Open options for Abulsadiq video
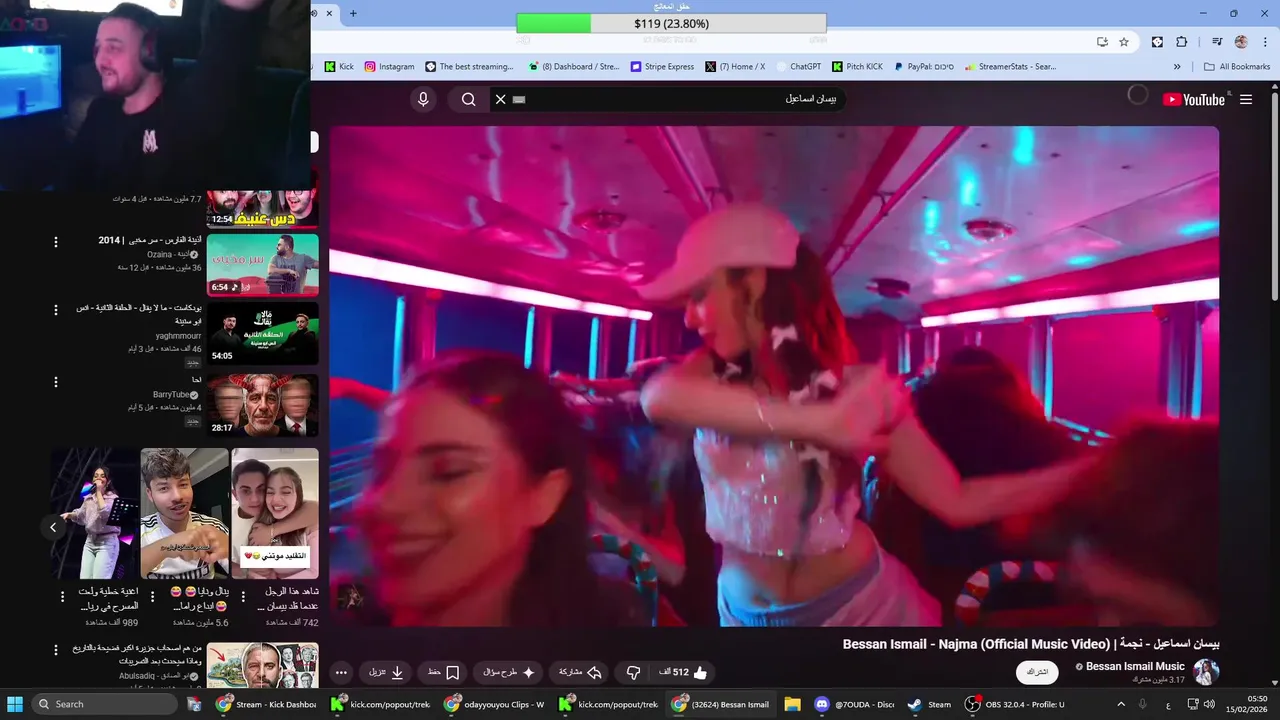Screen dimensions: 1280x720 (x=56, y=650)
